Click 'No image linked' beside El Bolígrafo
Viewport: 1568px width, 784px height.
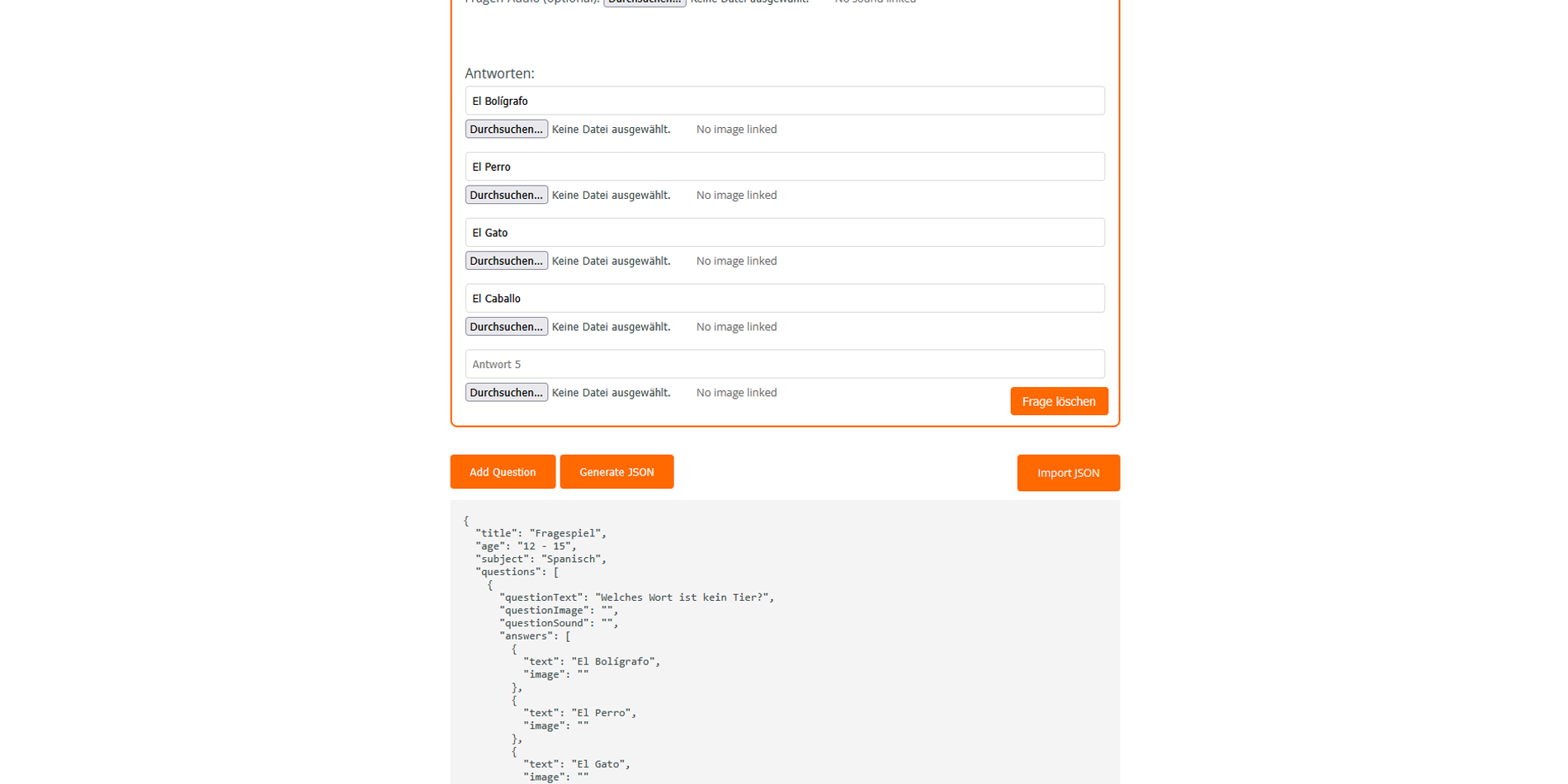click(736, 130)
